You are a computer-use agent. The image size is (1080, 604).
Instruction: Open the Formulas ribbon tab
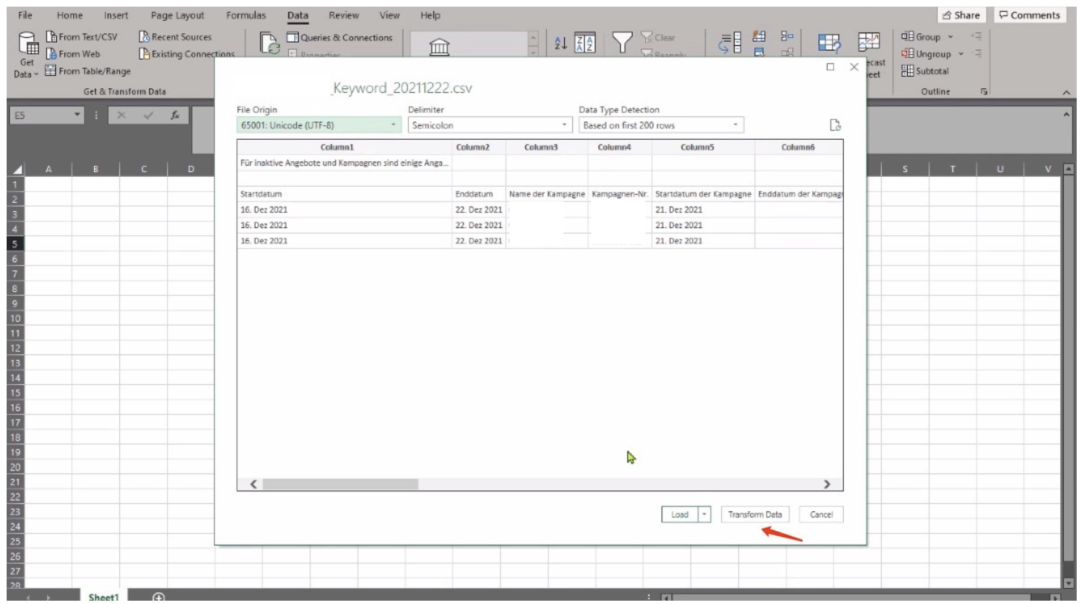point(246,15)
